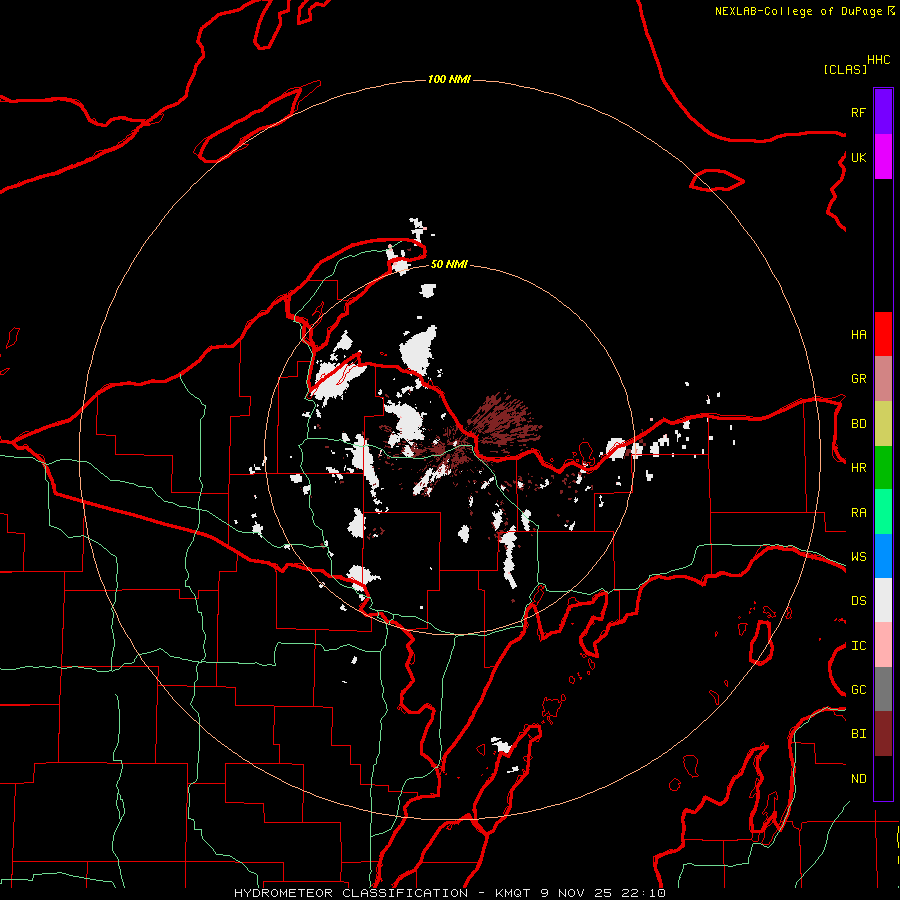
Task: Click the HA legend label
Action: [x=858, y=335]
